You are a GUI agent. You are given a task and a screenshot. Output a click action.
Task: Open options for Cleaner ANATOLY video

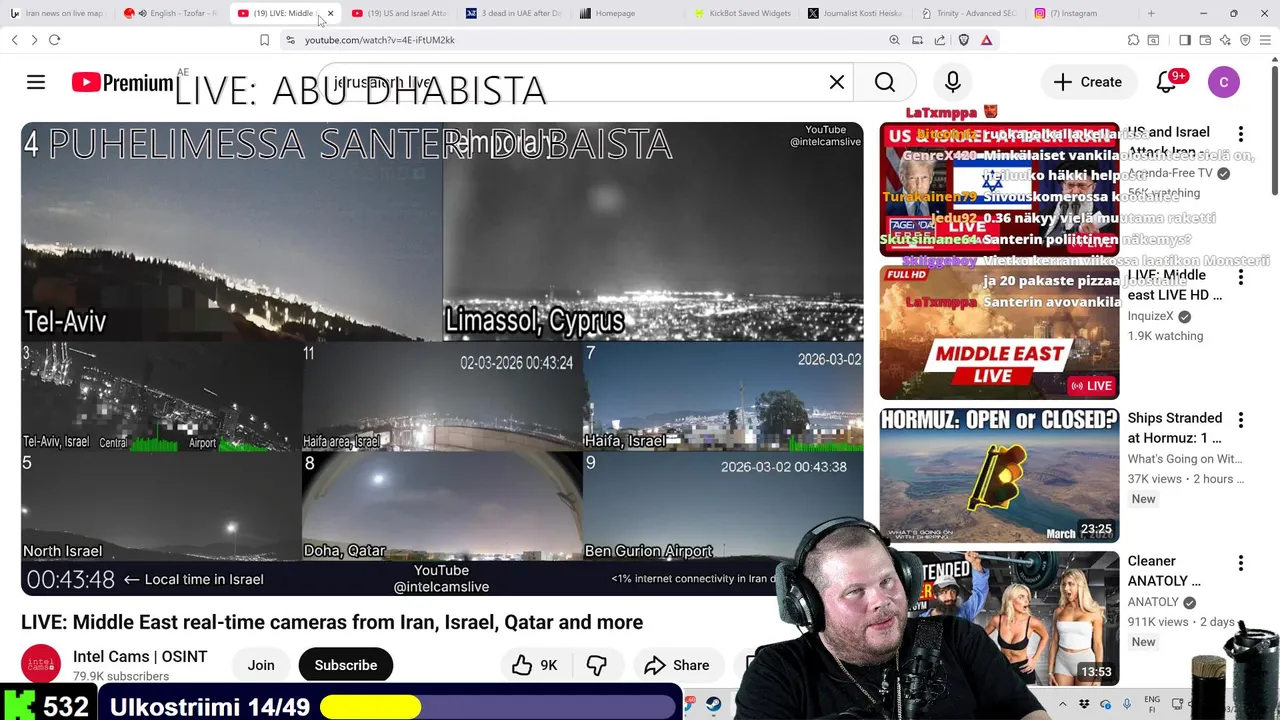point(1241,563)
